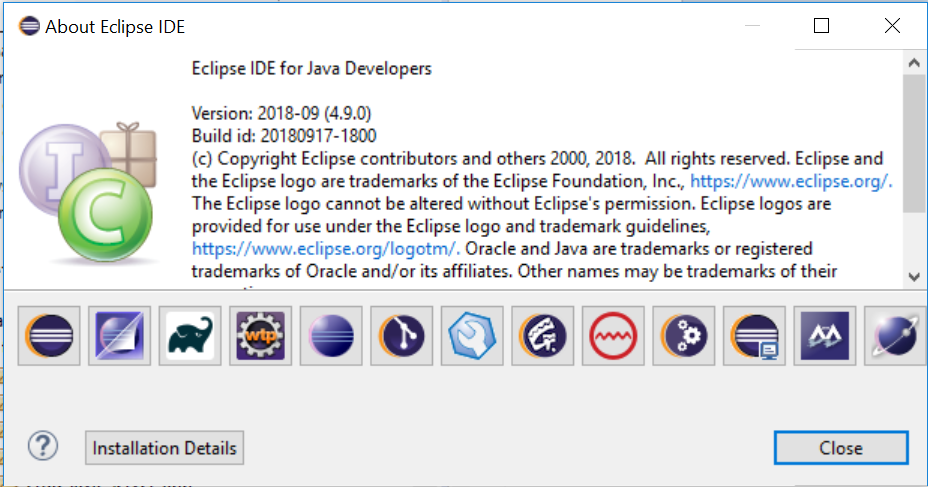This screenshot has width=928, height=487.
Task: Select the purple Eclipse sphere plugin icon
Action: point(331,336)
